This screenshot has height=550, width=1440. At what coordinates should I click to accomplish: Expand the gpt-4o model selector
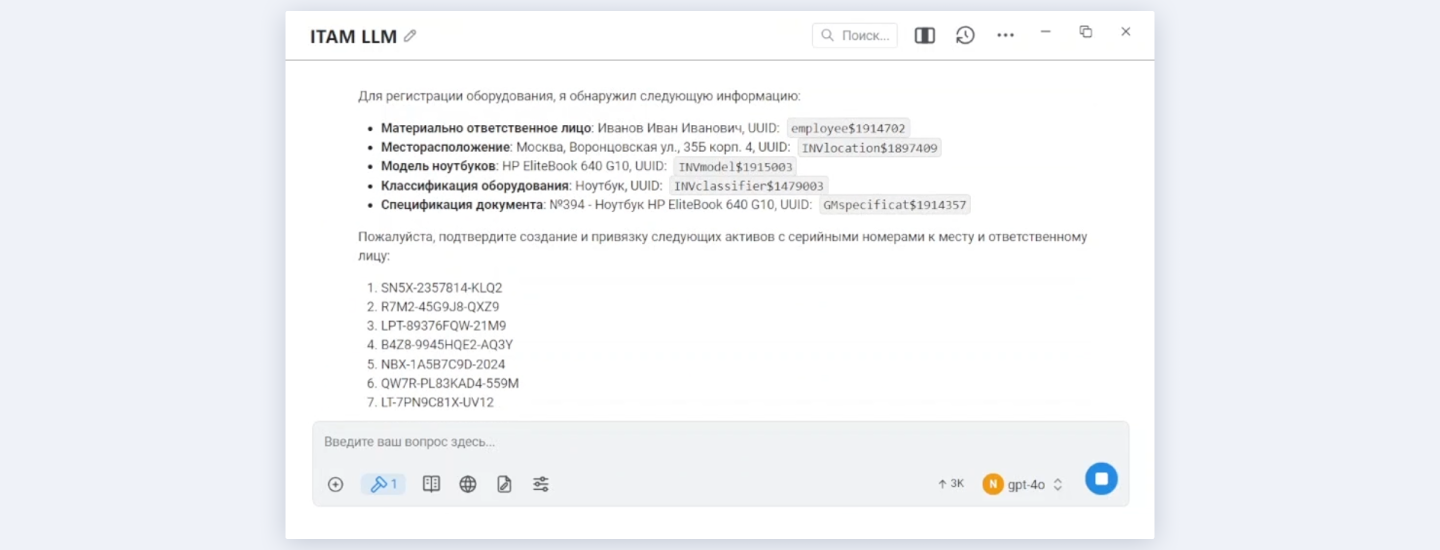pyautogui.click(x=1025, y=485)
